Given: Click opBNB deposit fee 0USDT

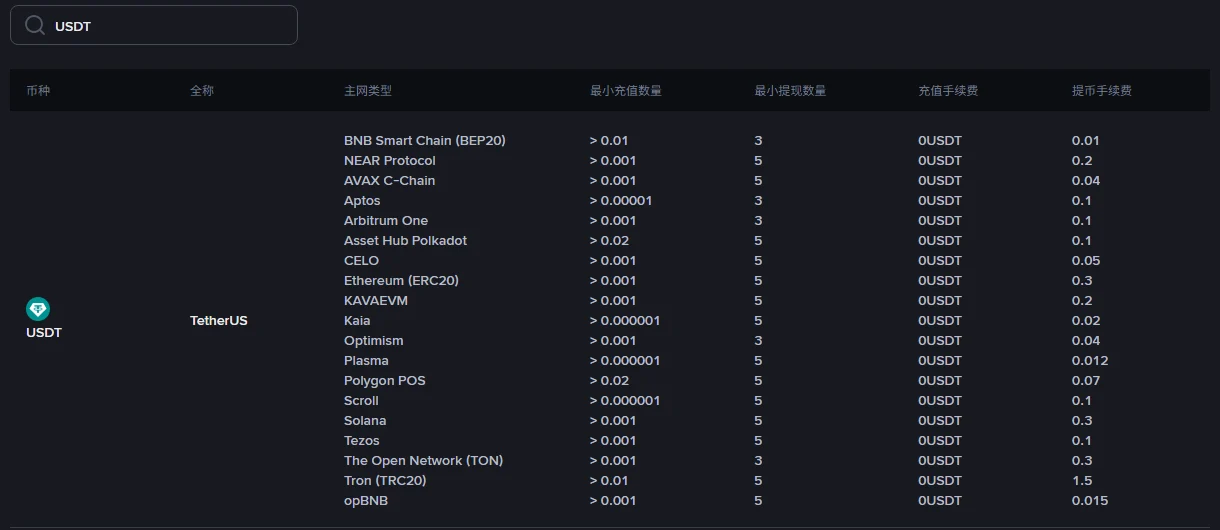Looking at the screenshot, I should [x=940, y=501].
